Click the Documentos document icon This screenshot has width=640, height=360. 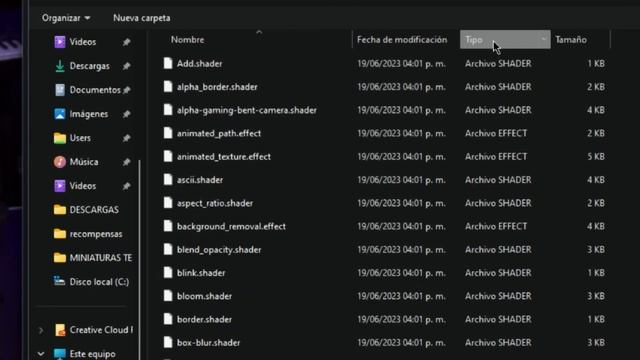coord(60,90)
